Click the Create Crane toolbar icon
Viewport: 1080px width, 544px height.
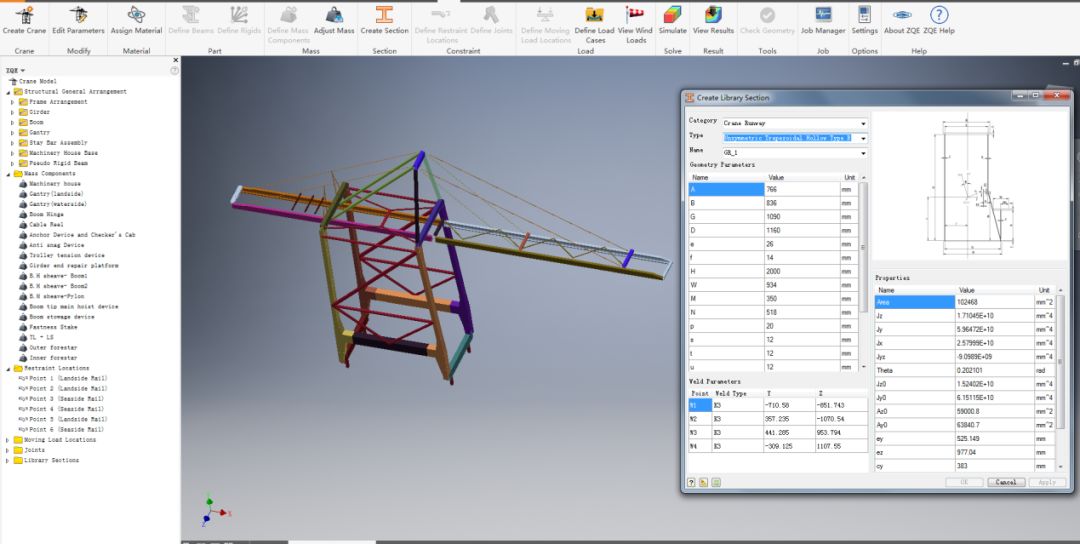[x=24, y=15]
